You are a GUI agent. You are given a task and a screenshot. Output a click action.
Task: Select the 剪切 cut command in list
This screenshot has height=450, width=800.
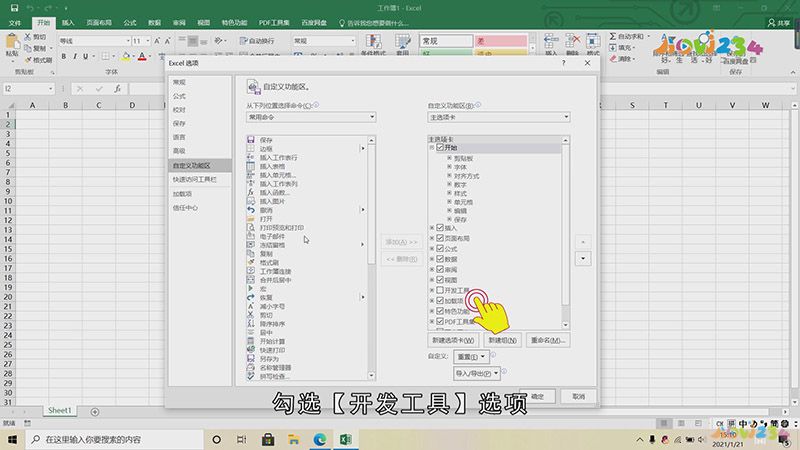pos(266,315)
